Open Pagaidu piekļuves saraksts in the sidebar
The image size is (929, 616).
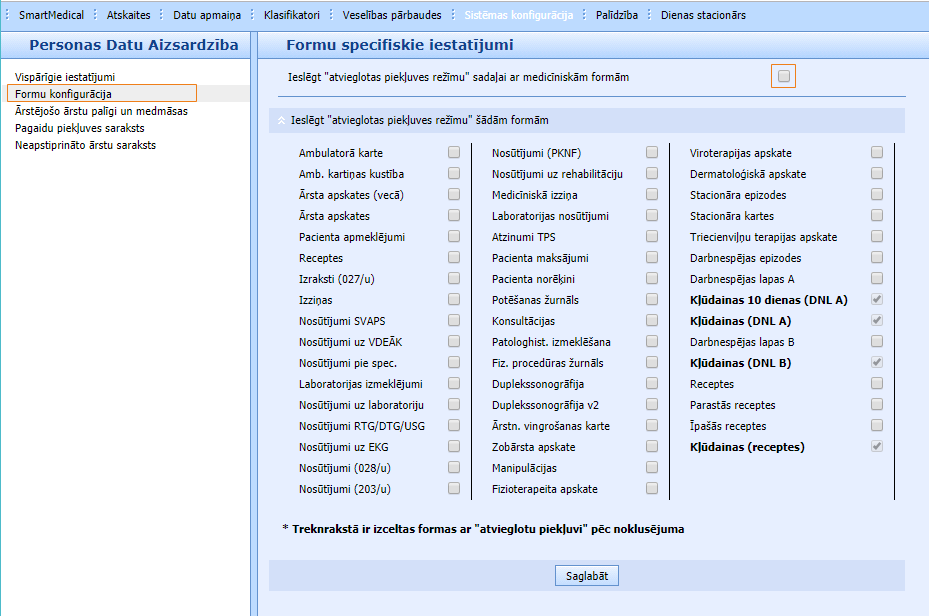(x=80, y=128)
